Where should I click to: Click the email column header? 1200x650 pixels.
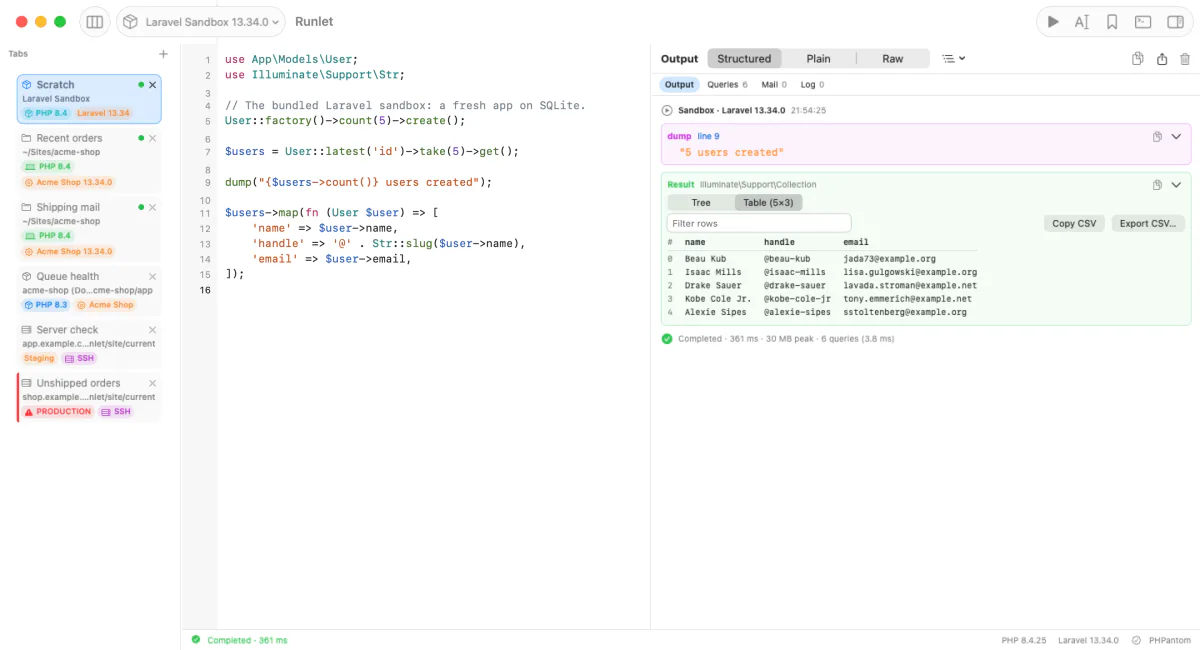click(x=856, y=242)
